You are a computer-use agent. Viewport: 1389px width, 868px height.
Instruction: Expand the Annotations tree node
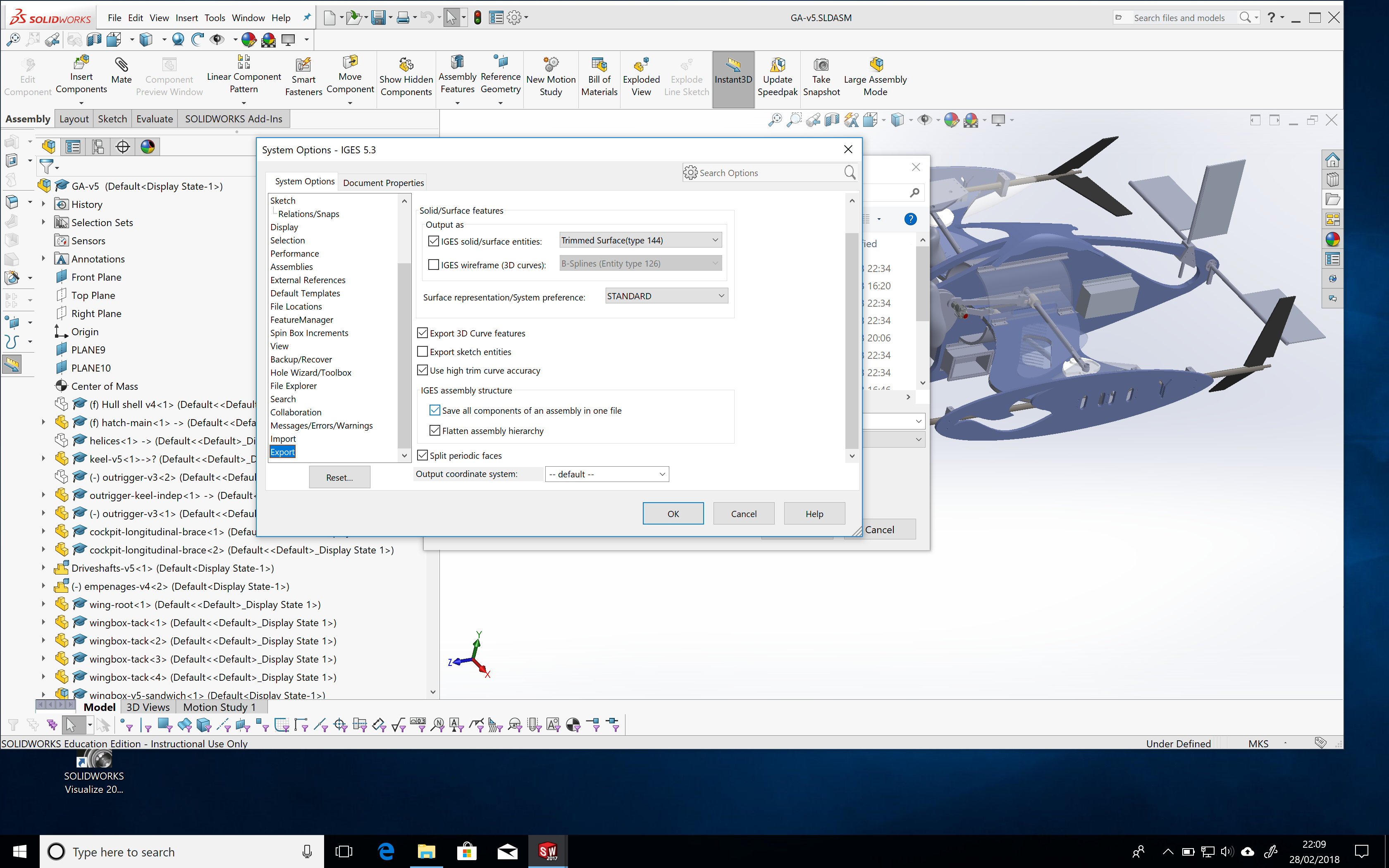click(x=43, y=258)
